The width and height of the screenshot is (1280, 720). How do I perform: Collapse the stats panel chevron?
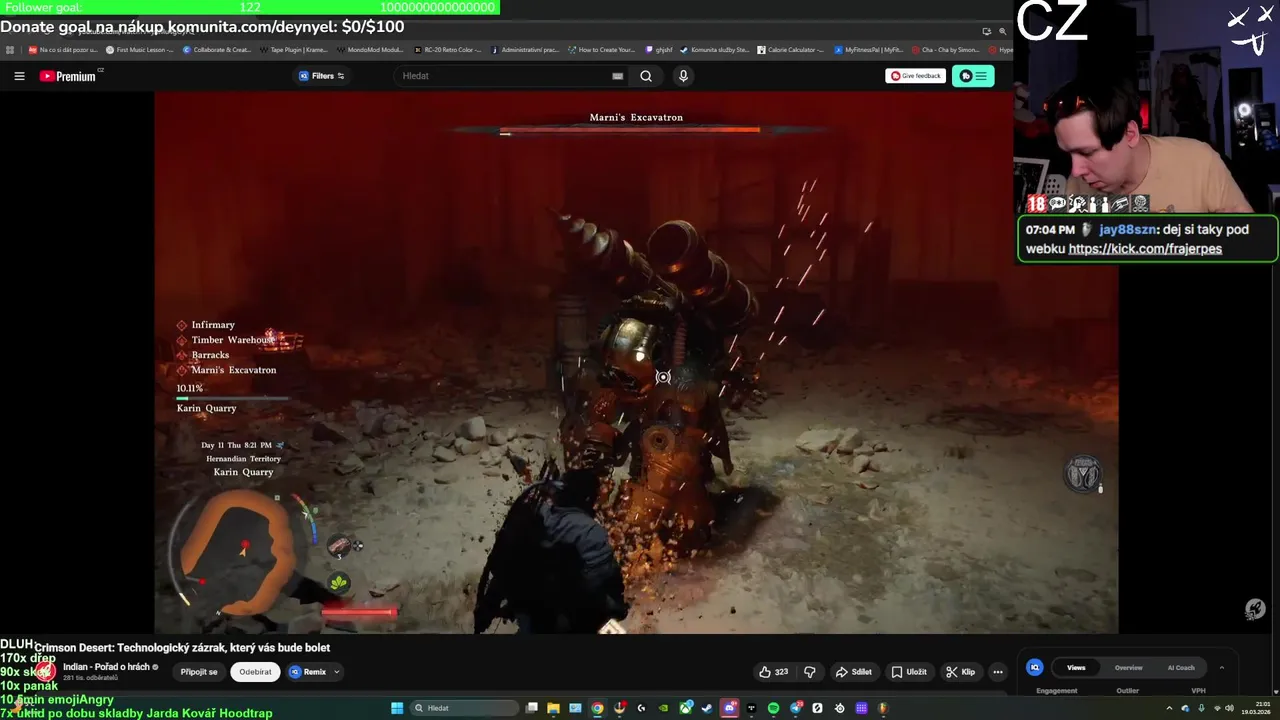1221,667
